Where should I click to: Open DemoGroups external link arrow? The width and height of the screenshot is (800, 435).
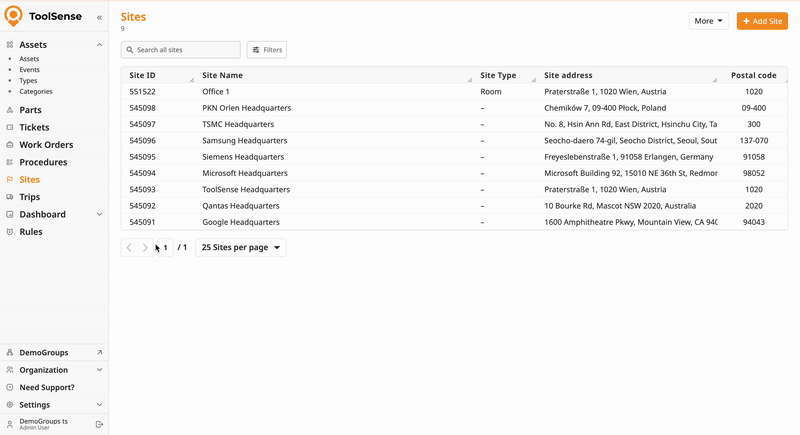[99, 353]
